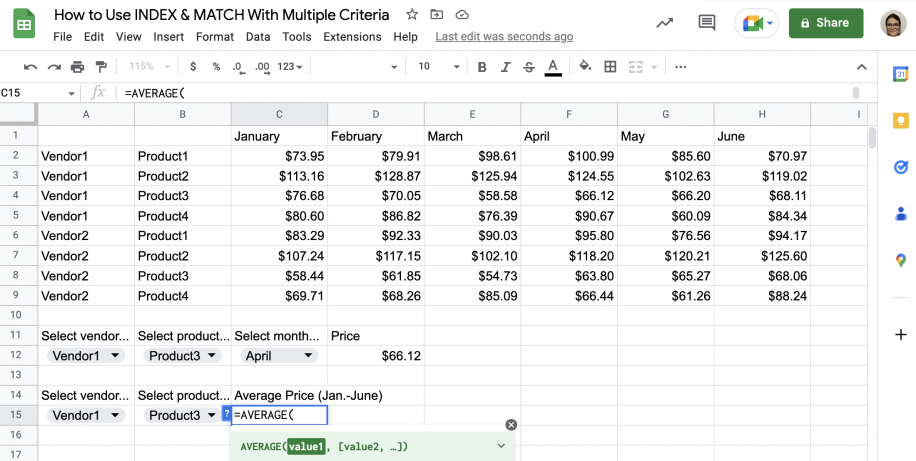Open the text color picker

point(553,67)
